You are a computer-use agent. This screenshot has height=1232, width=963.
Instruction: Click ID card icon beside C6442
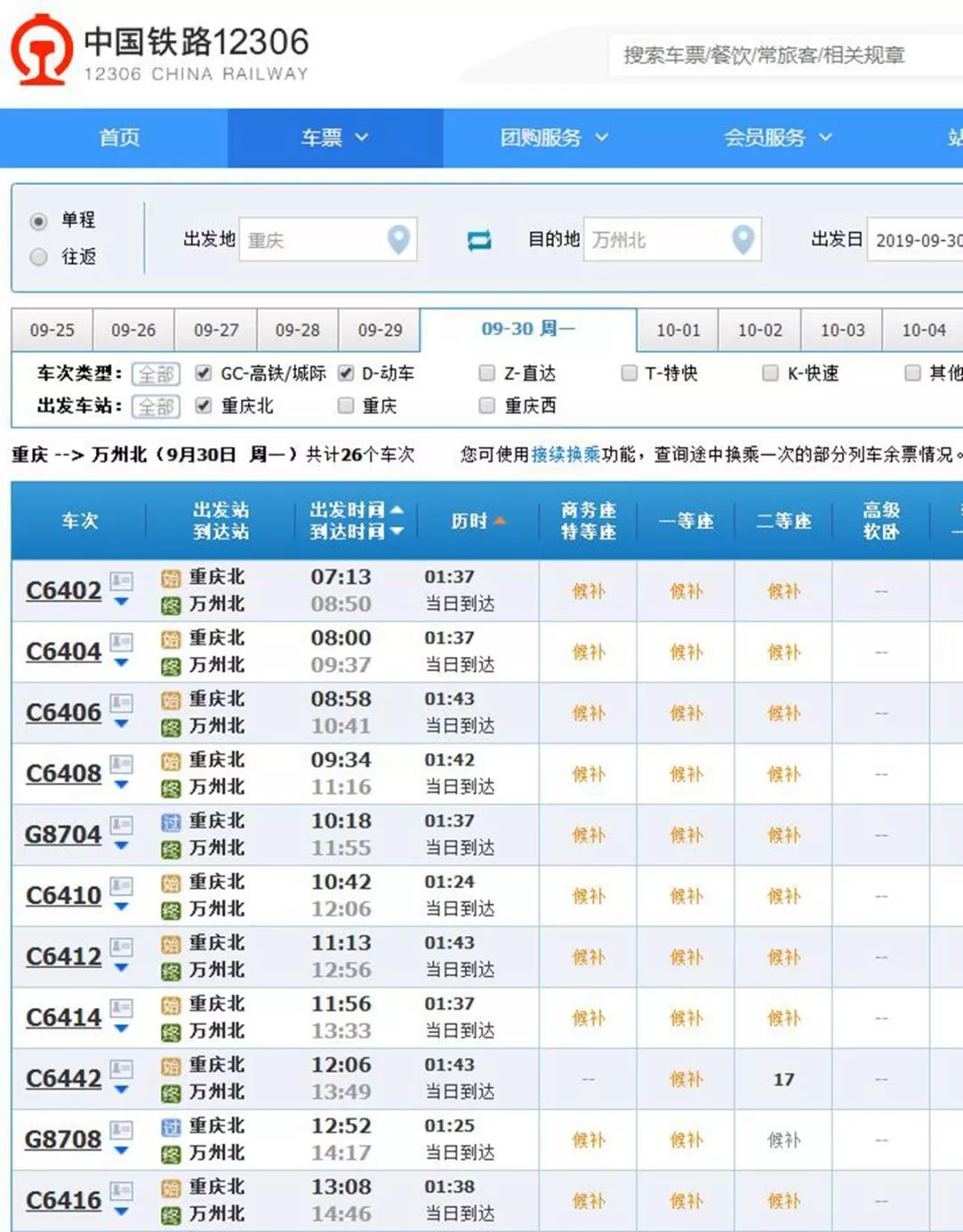pyautogui.click(x=121, y=1068)
